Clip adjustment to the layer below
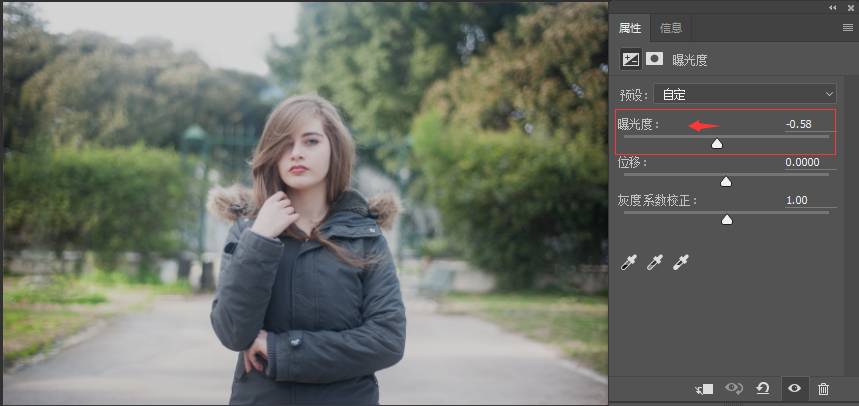Viewport: 859px width, 406px height. 704,389
